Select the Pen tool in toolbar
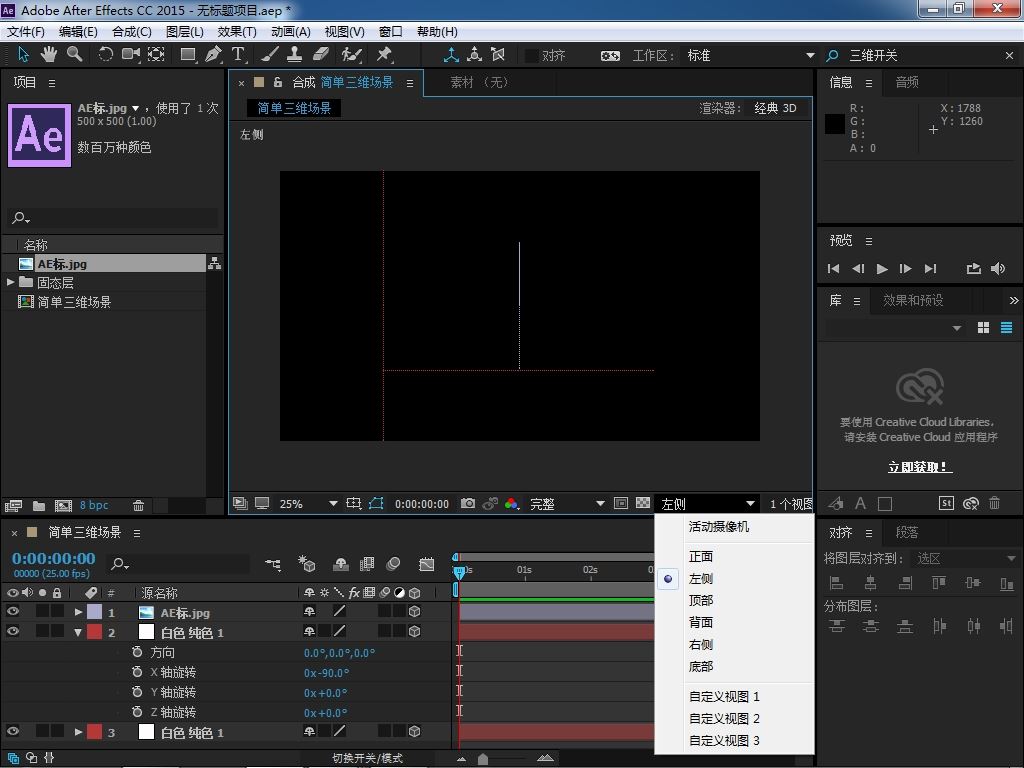The image size is (1024, 768). (213, 55)
